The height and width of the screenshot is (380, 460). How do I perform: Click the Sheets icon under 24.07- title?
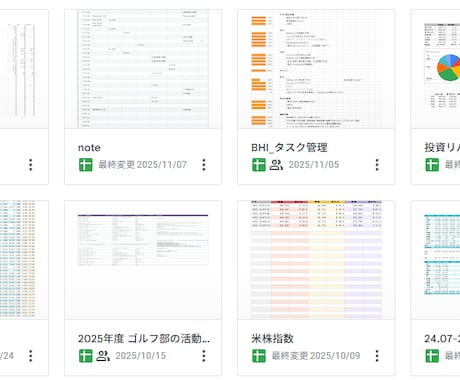coord(432,356)
